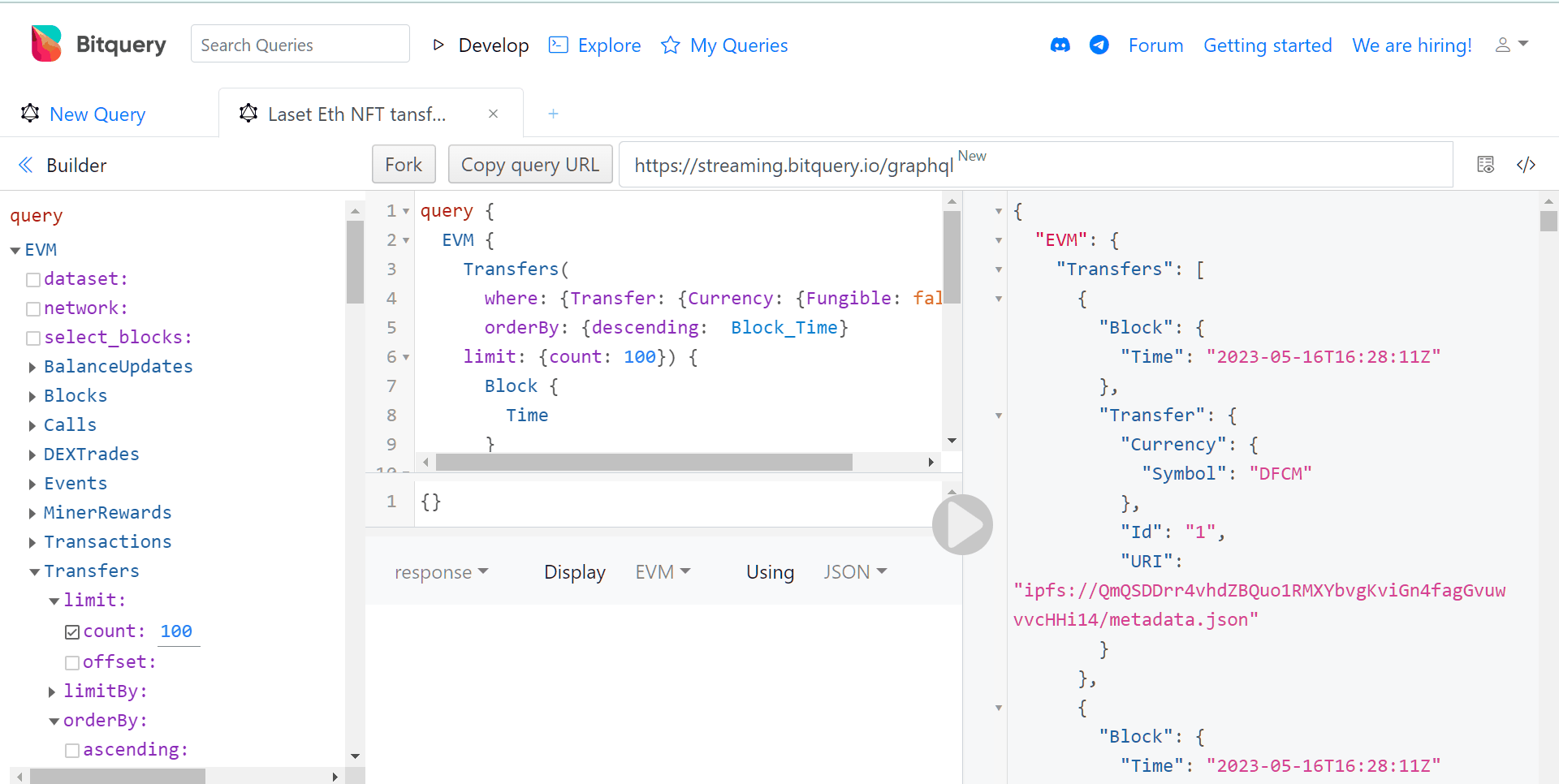Expand Transactions in builder tree
Image resolution: width=1559 pixels, height=784 pixels.
(32, 543)
